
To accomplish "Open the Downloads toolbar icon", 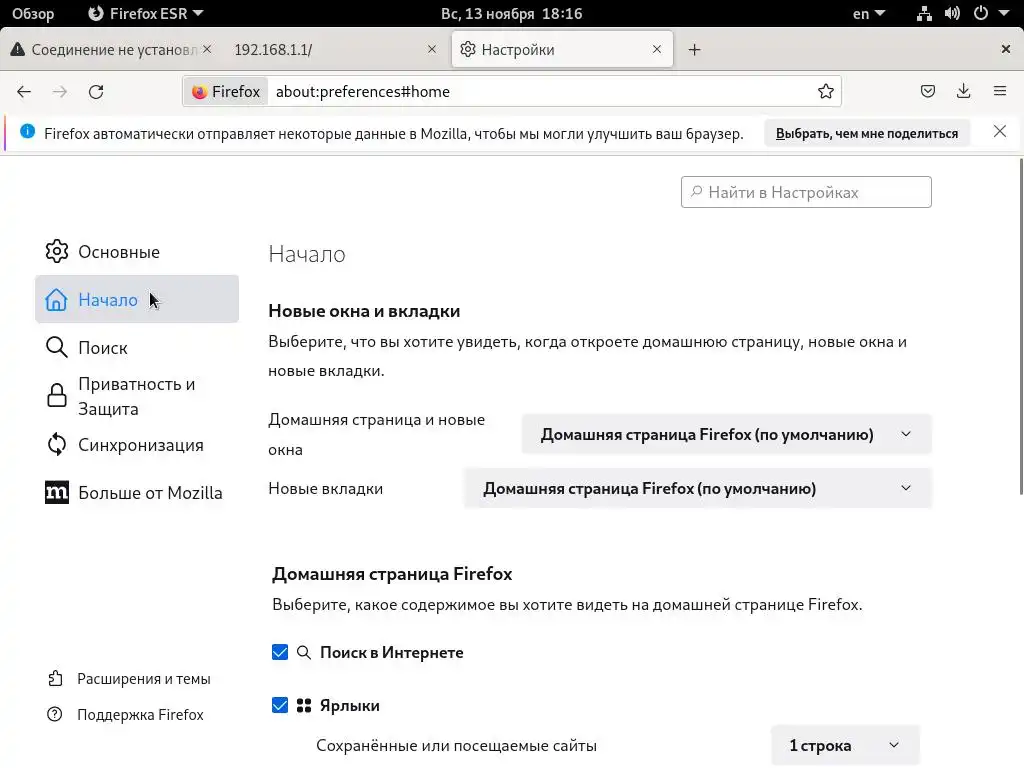I will pos(963,91).
